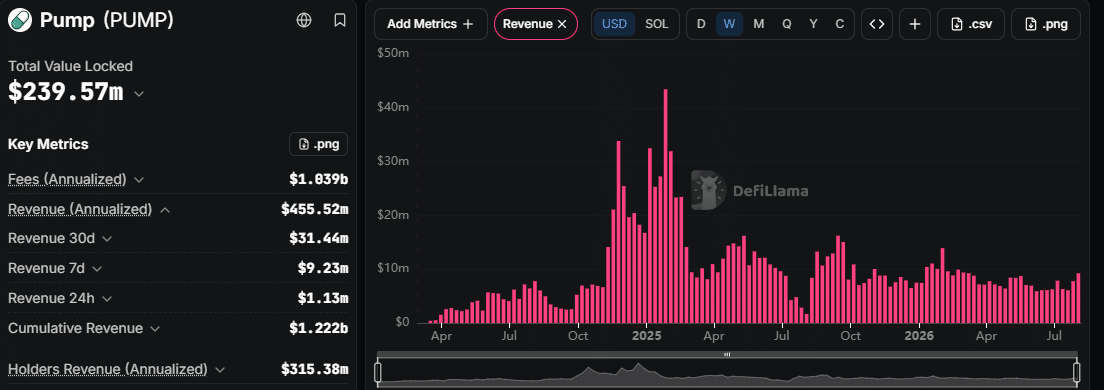Click the $455.52m revenue value

point(315,209)
